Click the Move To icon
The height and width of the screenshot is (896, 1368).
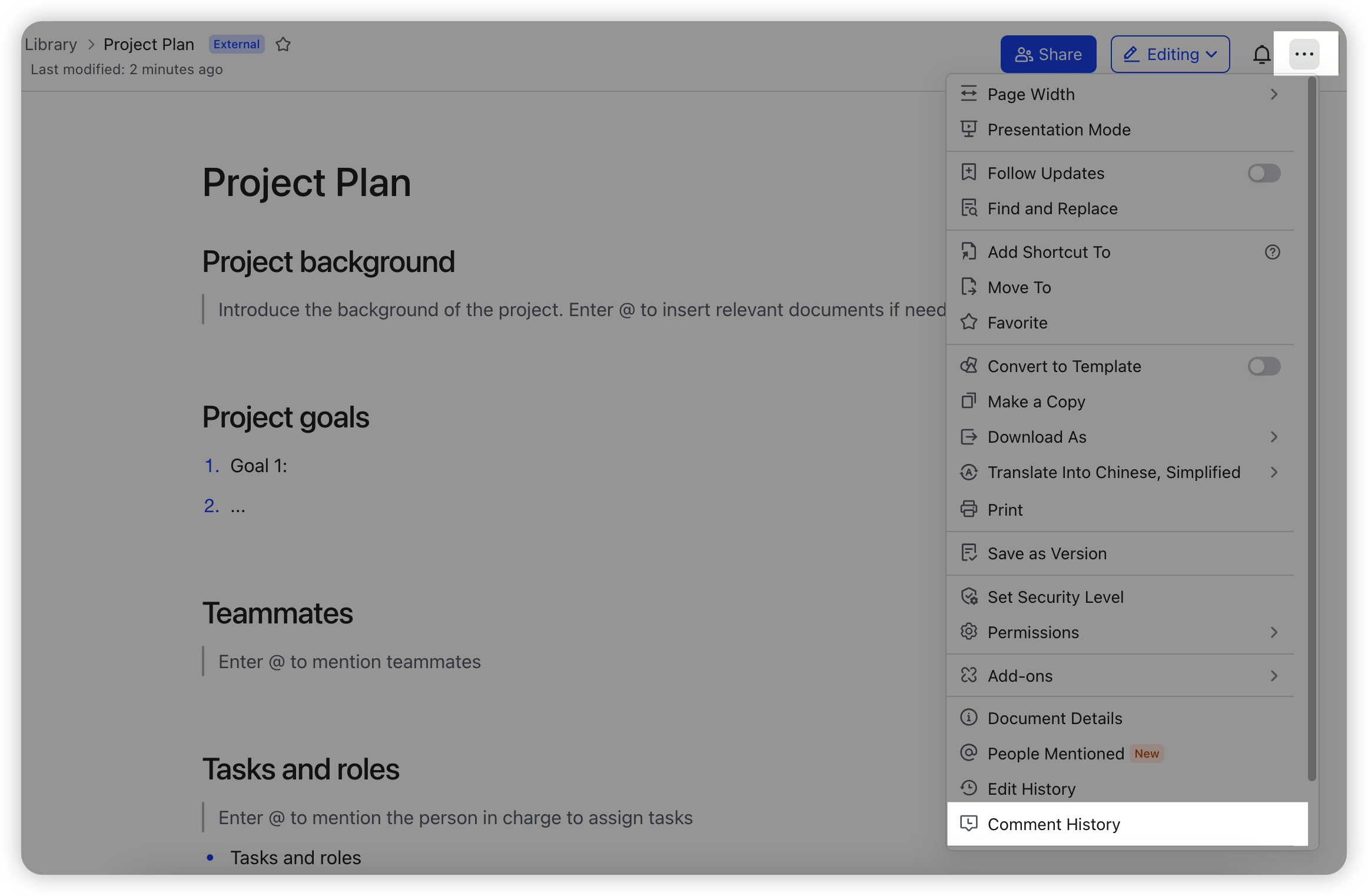click(x=968, y=287)
